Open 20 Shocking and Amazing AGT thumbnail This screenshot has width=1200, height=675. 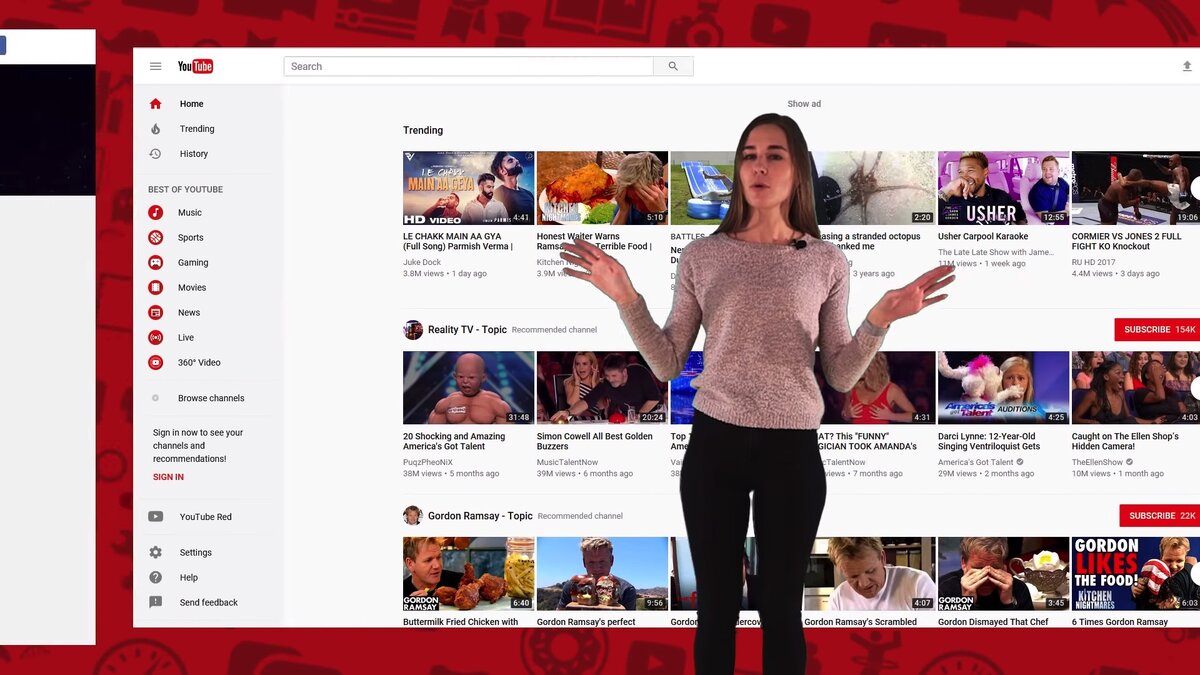(468, 388)
